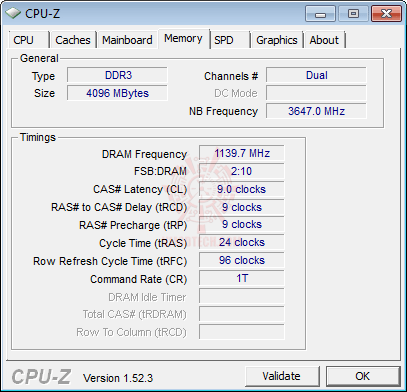The width and height of the screenshot is (407, 392).
Task: Click the Type field showing DDR3
Action: click(x=117, y=75)
